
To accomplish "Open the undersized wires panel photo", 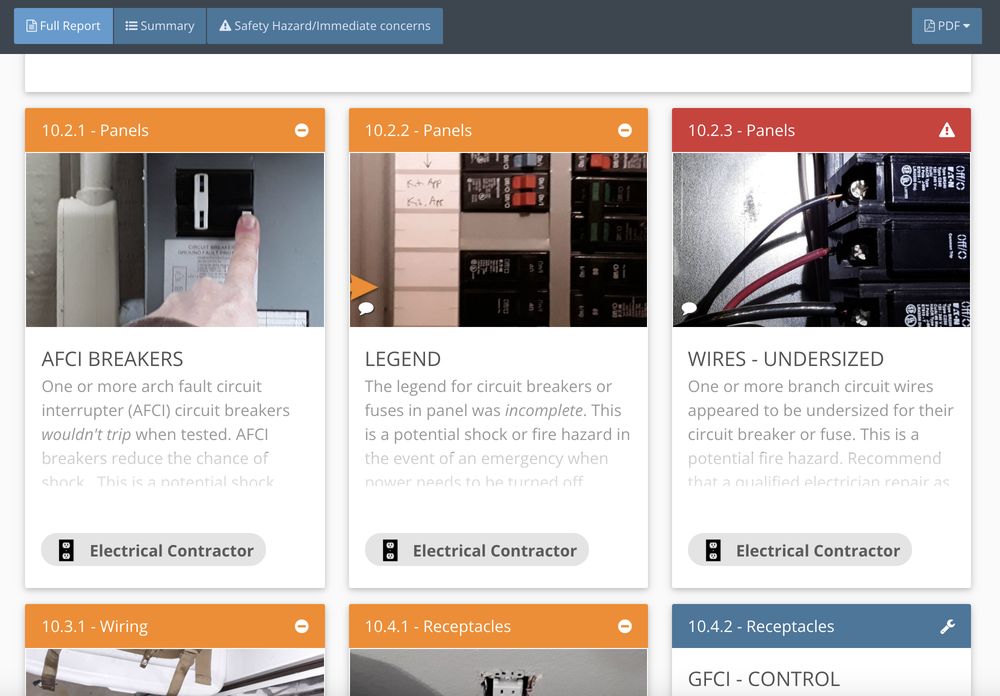I will click(821, 240).
